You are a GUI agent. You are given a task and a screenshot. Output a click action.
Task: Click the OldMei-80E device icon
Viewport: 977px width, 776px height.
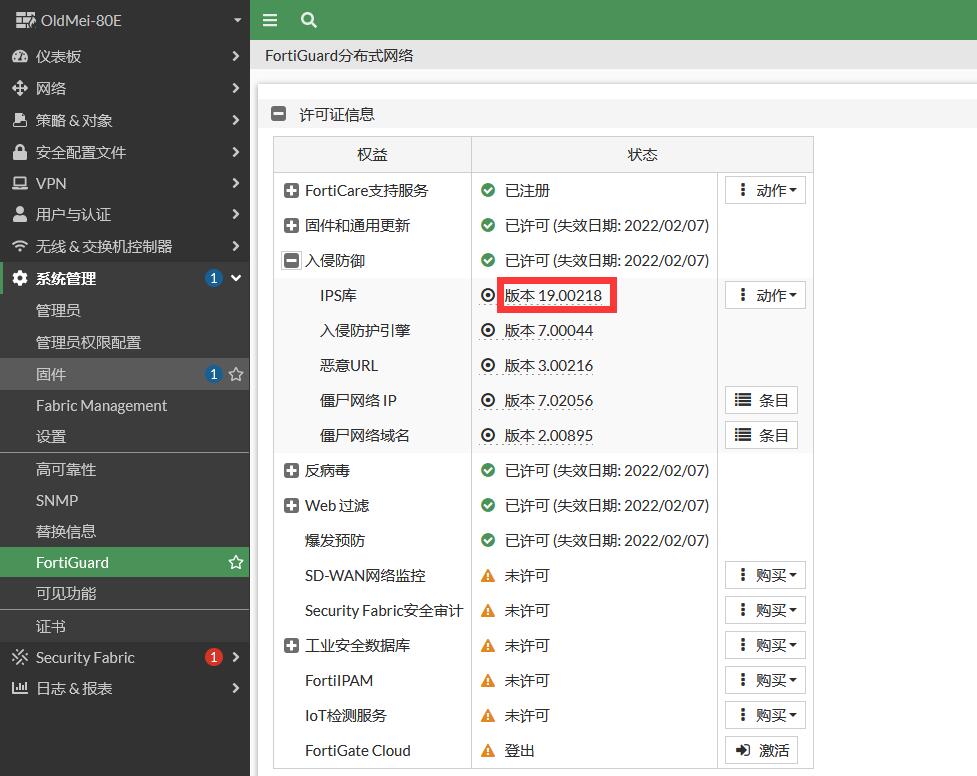[x=26, y=20]
